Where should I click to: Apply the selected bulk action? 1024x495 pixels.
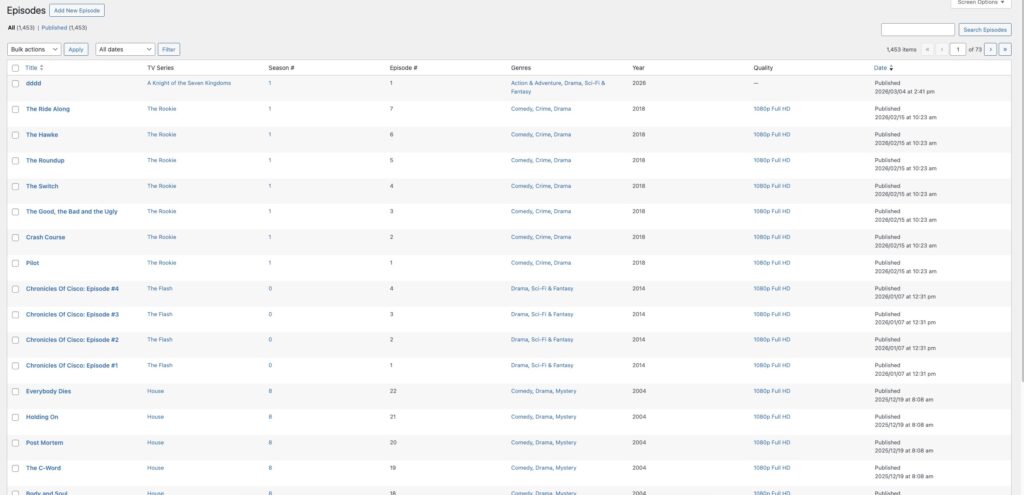pos(76,48)
